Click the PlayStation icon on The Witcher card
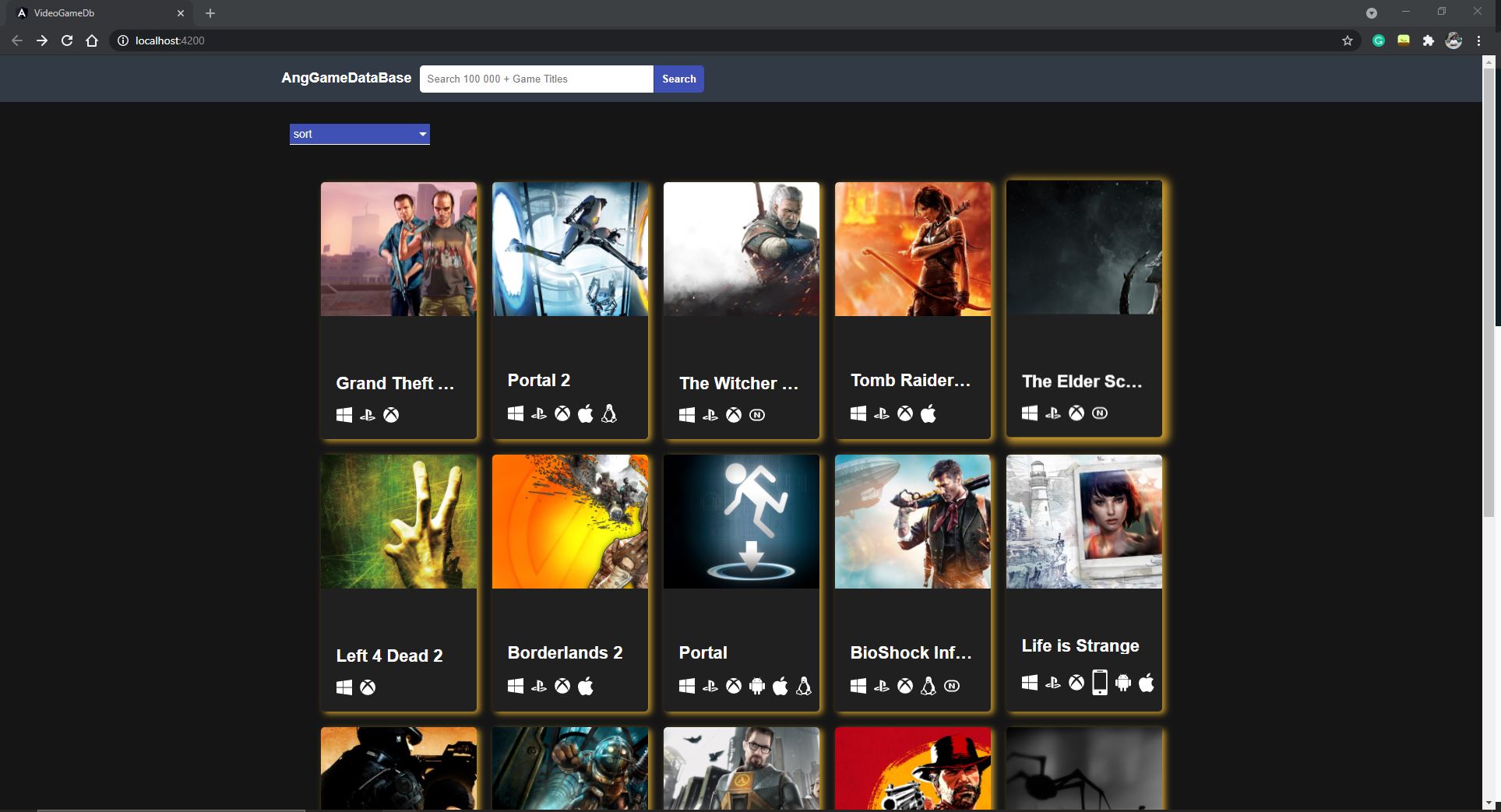 [x=710, y=415]
